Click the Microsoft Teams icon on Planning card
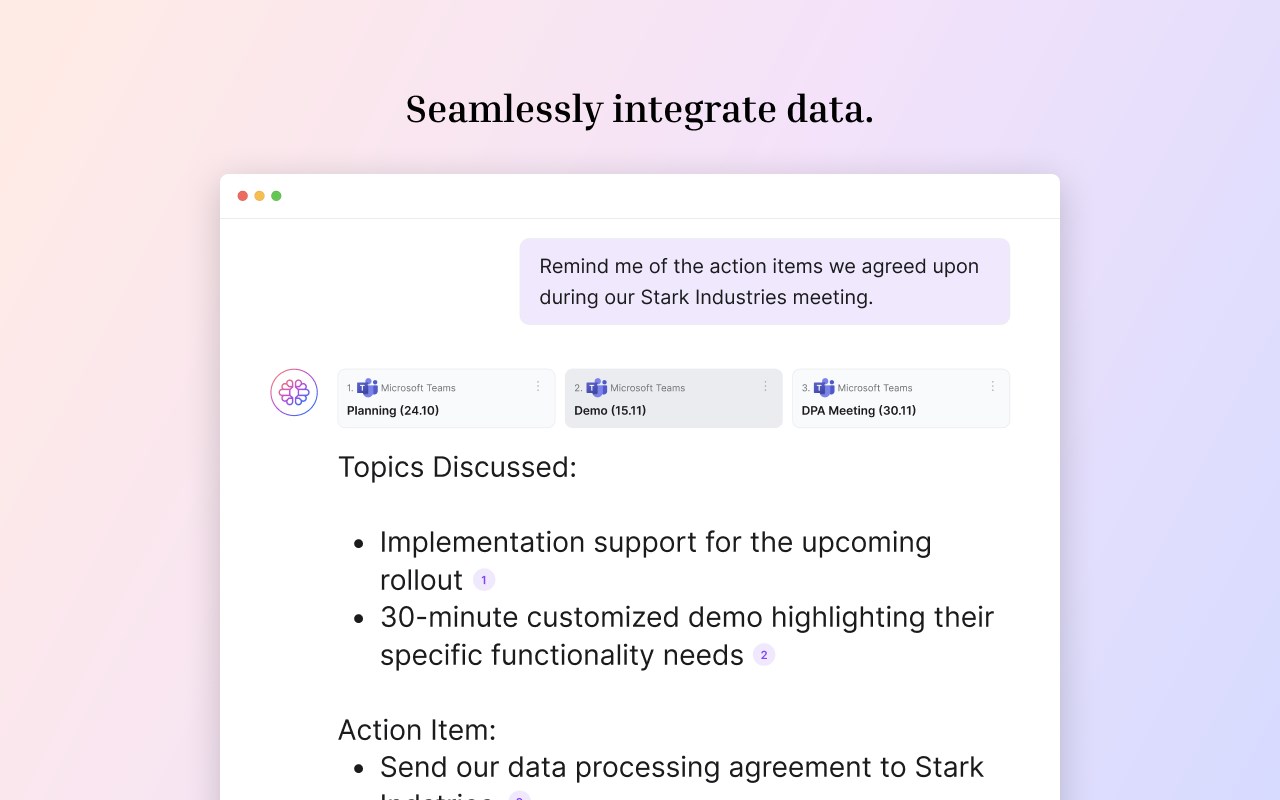 (367, 388)
